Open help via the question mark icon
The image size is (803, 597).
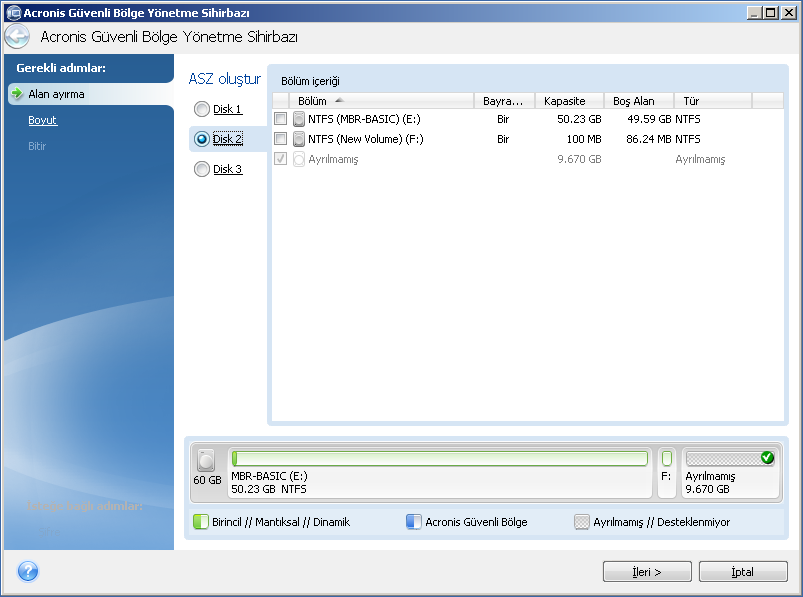[x=28, y=571]
